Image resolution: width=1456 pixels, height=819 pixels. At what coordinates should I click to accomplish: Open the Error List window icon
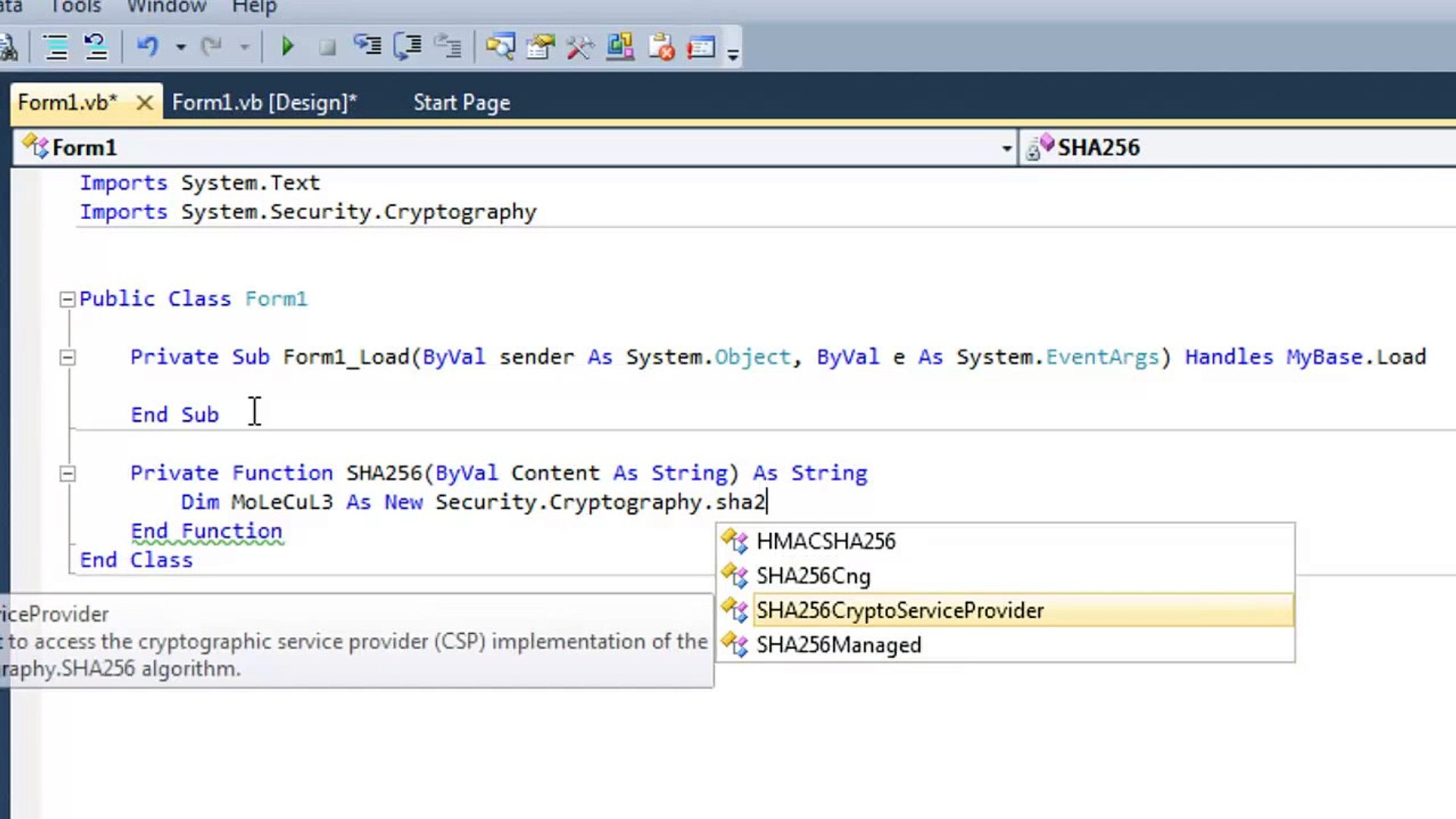701,47
